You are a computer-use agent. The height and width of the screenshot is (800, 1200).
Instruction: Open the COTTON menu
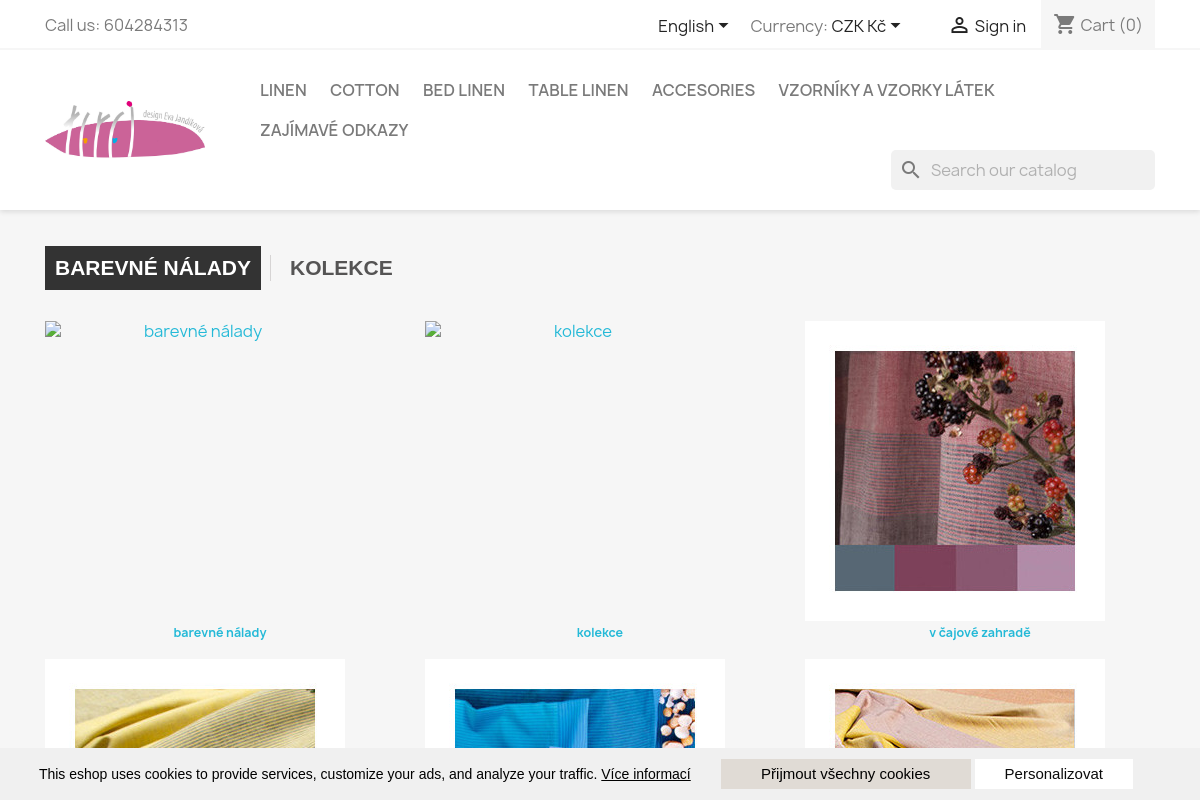(365, 90)
